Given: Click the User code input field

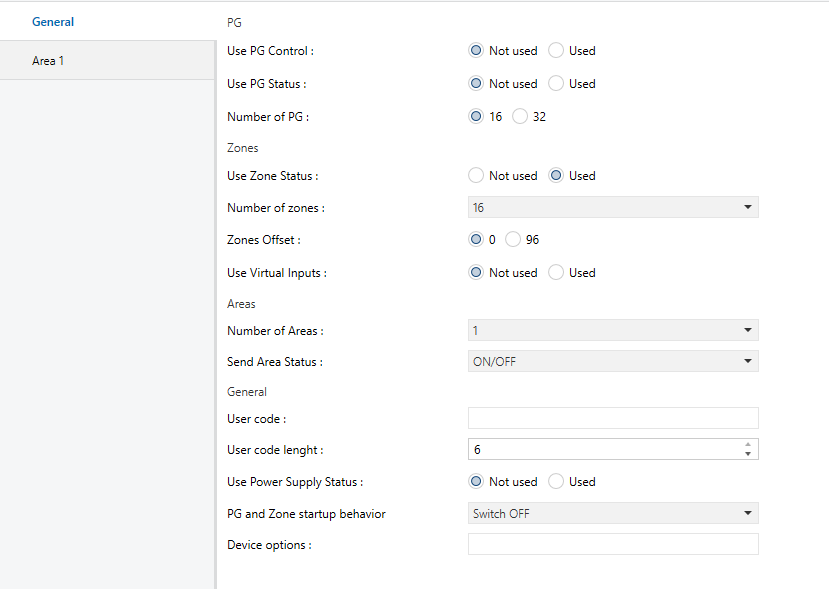Looking at the screenshot, I should pos(613,418).
